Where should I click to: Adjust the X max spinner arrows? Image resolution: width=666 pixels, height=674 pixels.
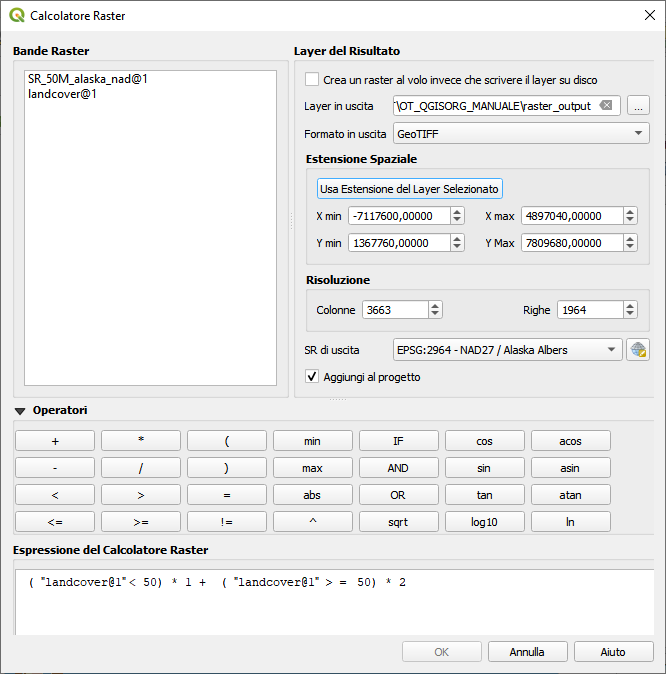630,216
